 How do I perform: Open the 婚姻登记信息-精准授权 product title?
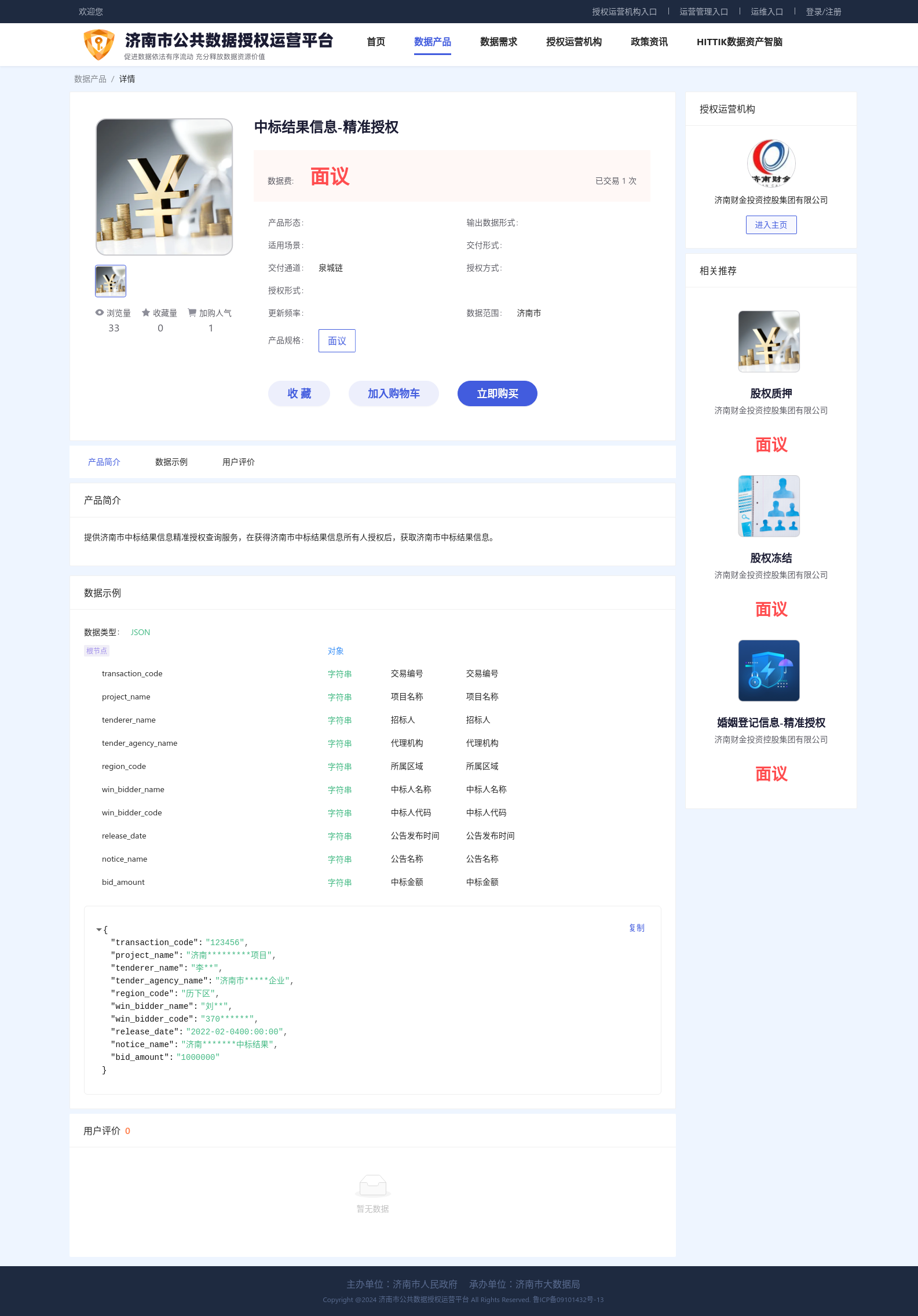771,723
